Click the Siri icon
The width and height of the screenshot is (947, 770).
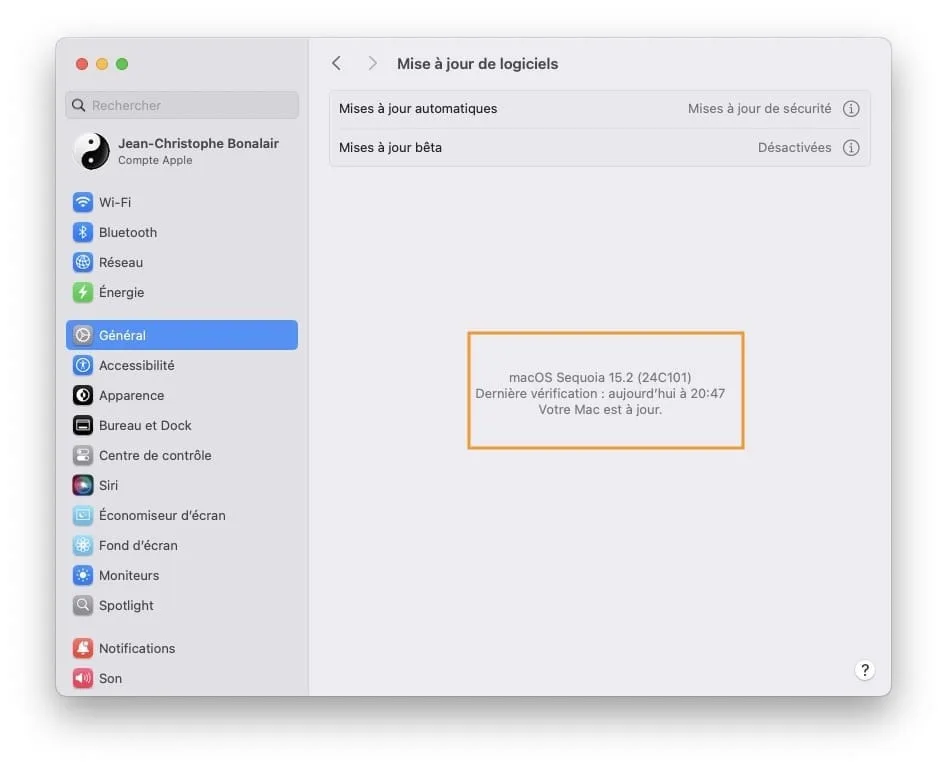point(83,486)
